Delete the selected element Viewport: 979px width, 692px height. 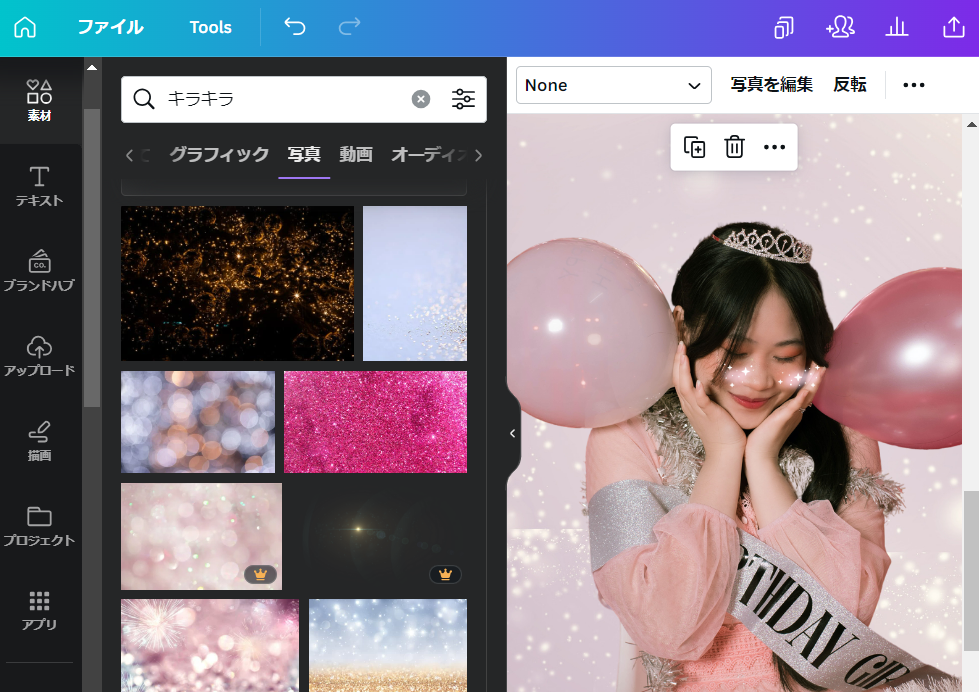(734, 147)
